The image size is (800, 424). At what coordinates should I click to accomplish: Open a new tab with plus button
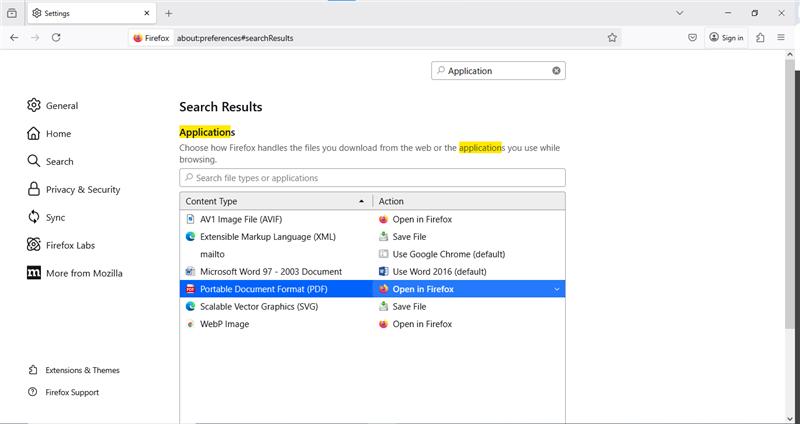point(169,13)
